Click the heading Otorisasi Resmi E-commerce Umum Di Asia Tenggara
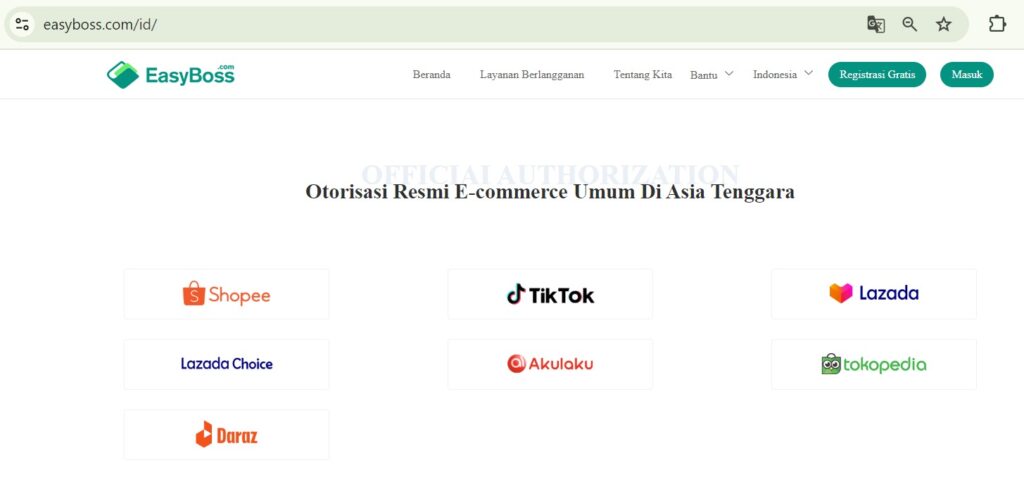Screen dimensions: 1024x491 click(x=550, y=192)
